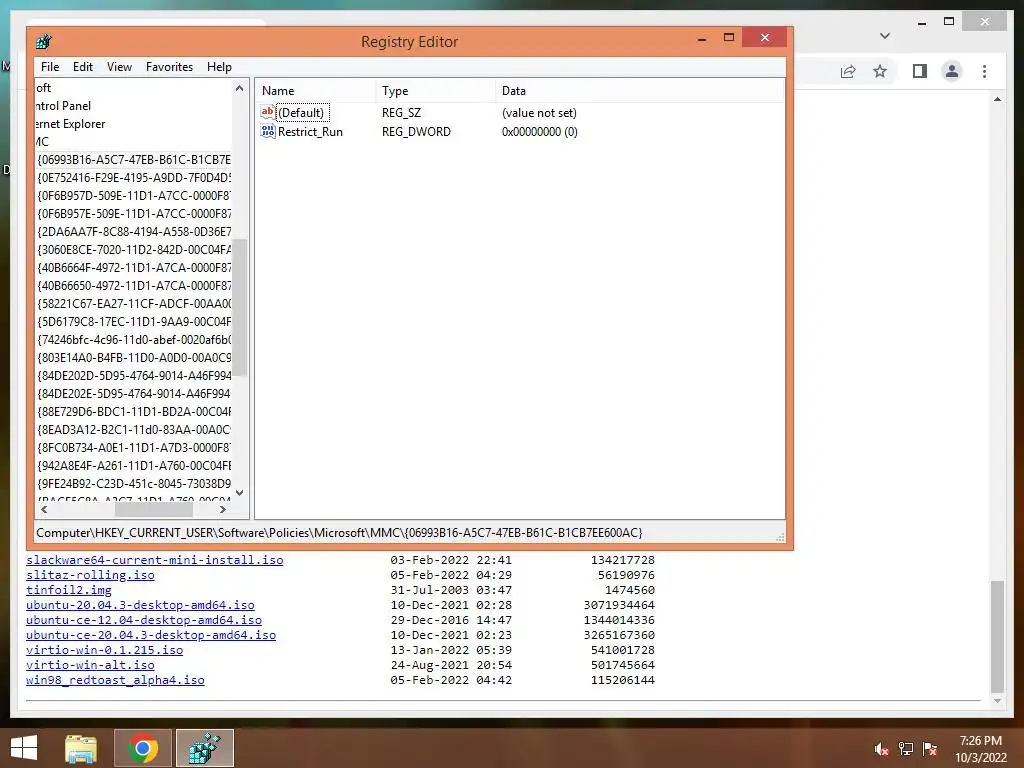This screenshot has height=768, width=1024.
Task: Click the tree pane scroll left arrow
Action: (x=44, y=509)
